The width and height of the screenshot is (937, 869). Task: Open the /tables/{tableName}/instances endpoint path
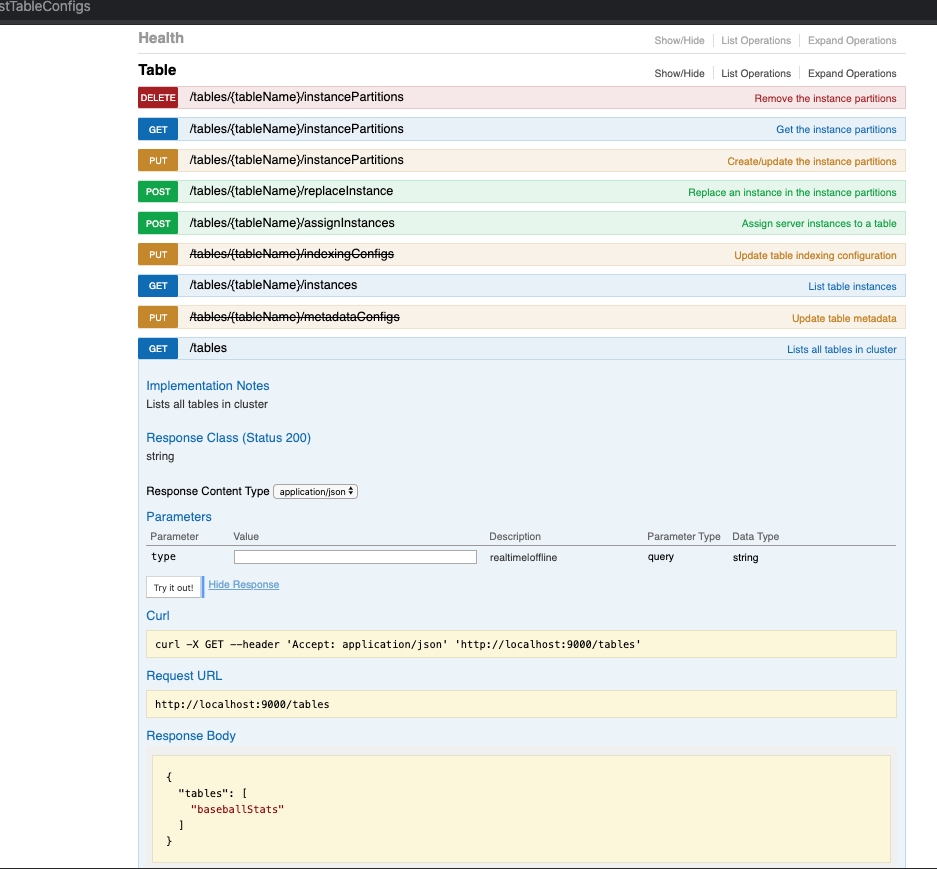click(x=273, y=285)
